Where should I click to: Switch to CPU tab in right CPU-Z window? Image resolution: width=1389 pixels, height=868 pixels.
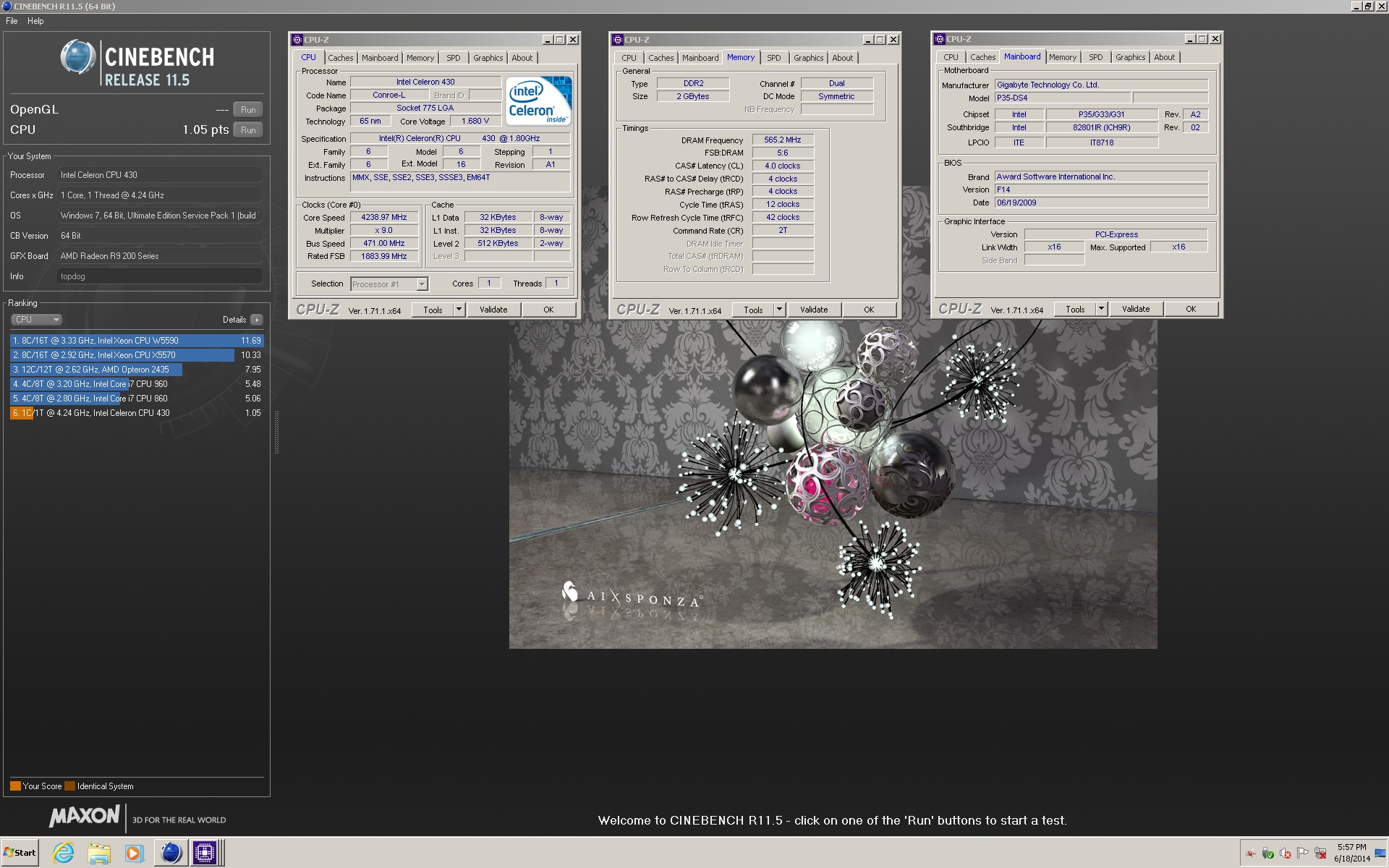[951, 57]
